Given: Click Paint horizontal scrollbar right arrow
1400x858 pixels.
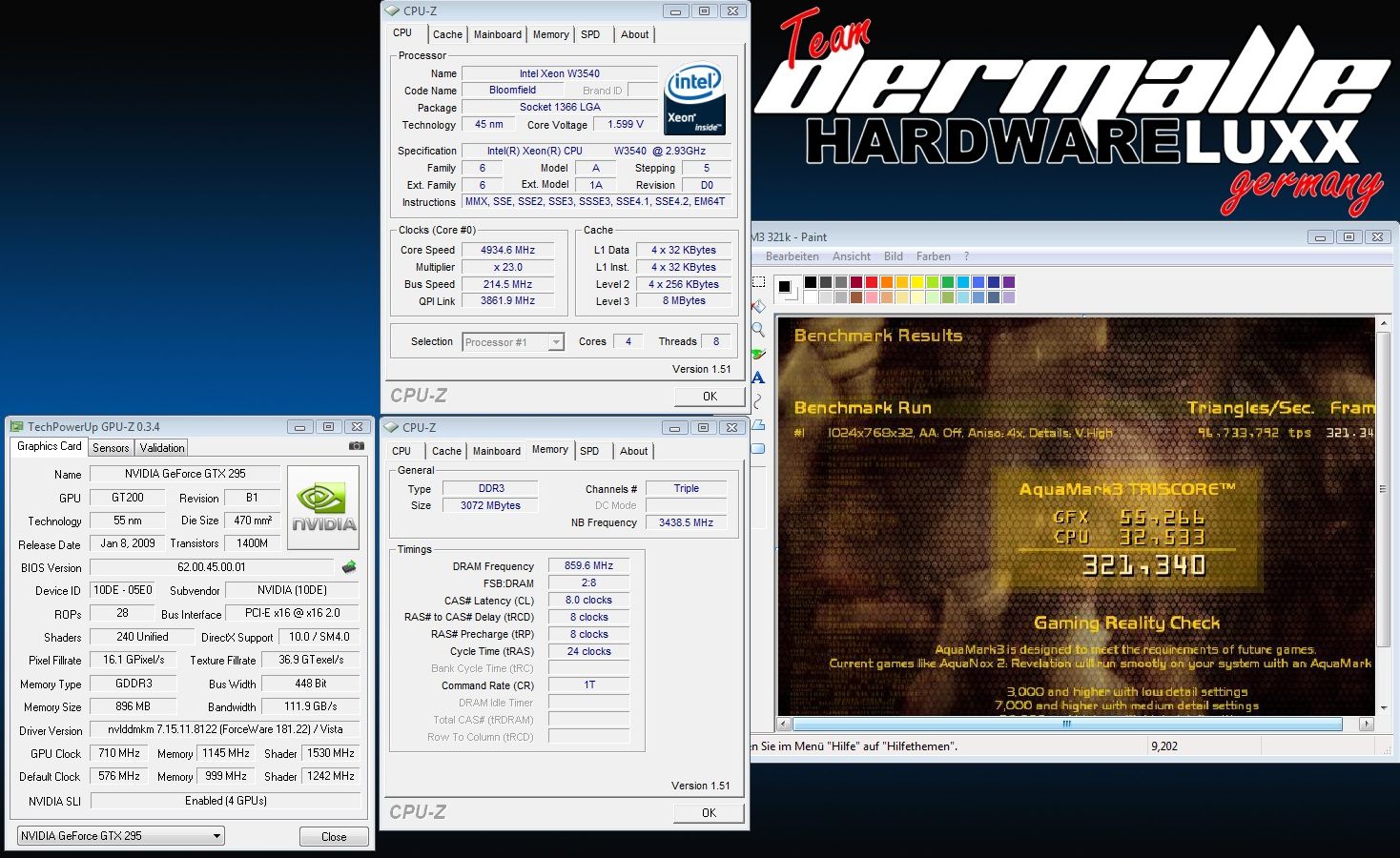Looking at the screenshot, I should (x=1367, y=724).
